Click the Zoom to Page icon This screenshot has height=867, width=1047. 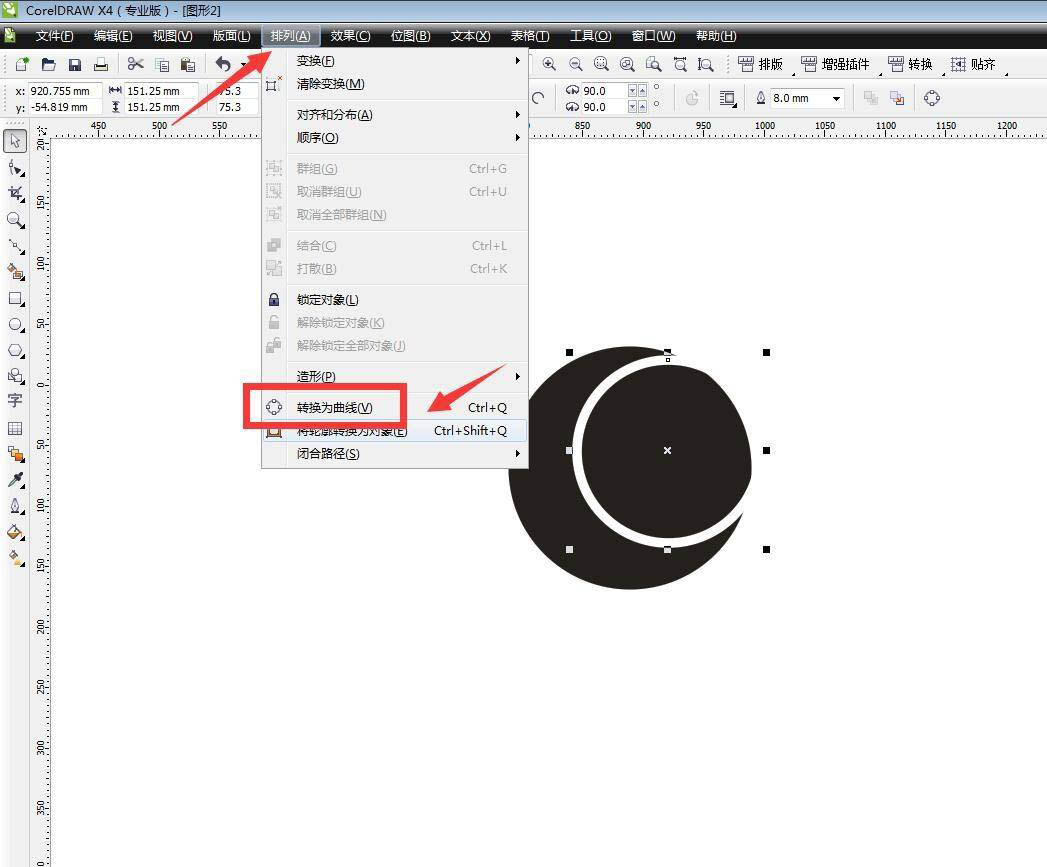(x=654, y=64)
